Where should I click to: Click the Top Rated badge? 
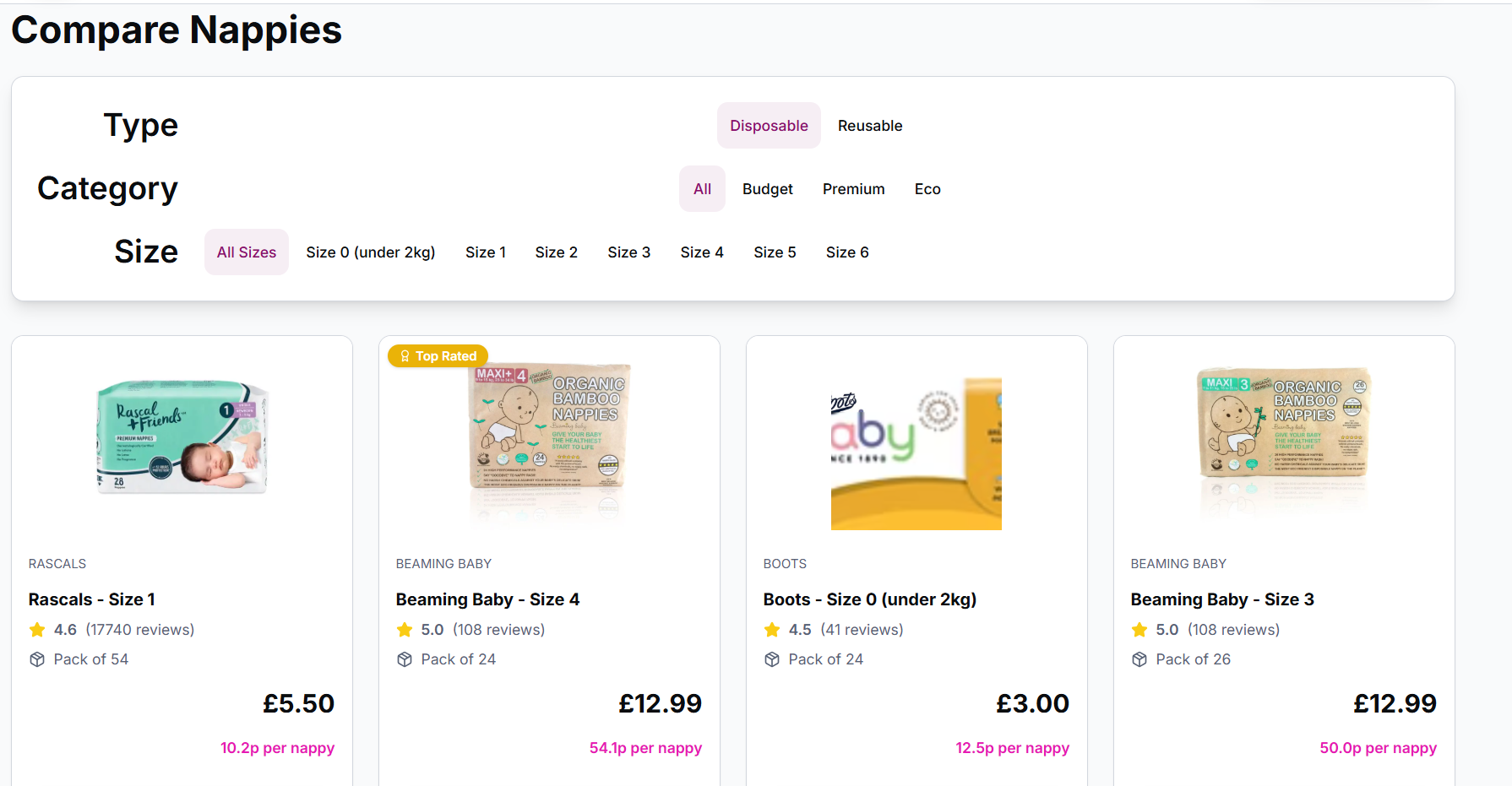point(438,356)
